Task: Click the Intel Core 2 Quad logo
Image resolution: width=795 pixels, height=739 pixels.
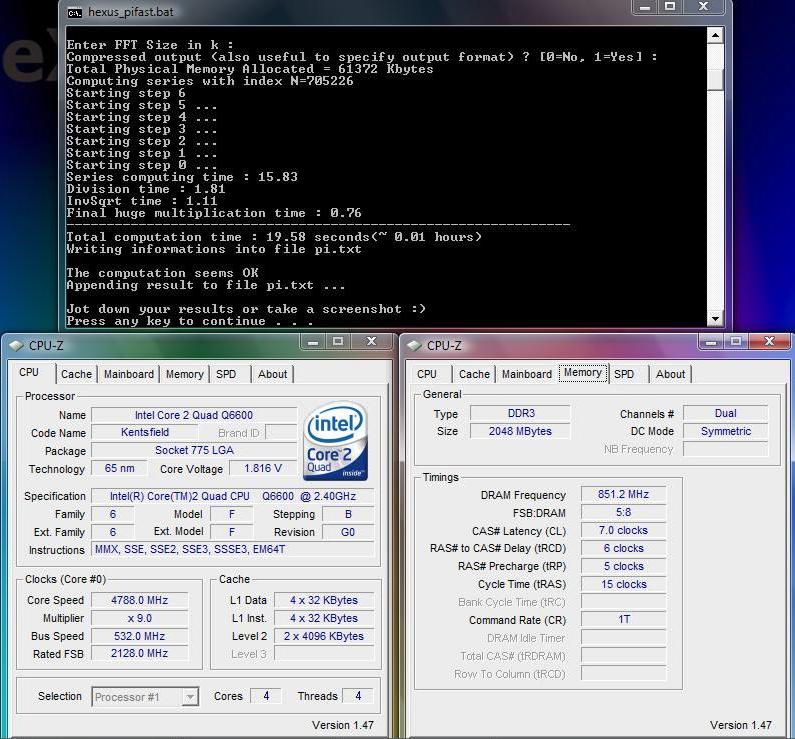Action: point(335,441)
